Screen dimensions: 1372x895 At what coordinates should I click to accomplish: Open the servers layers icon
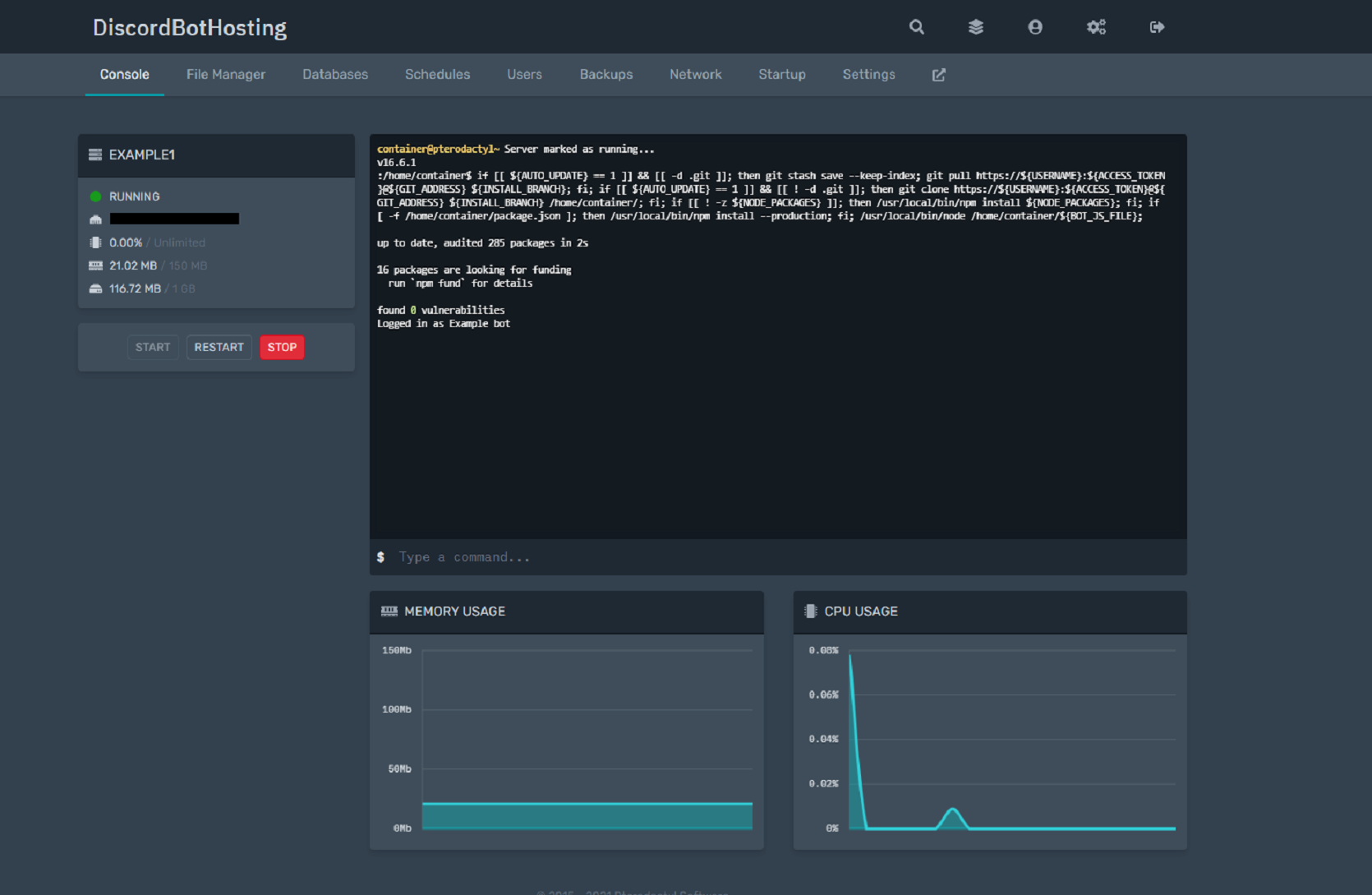(975, 27)
